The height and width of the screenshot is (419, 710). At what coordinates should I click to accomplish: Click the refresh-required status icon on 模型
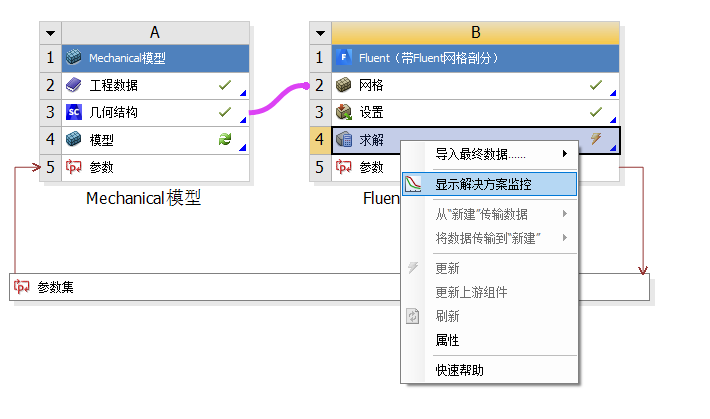pyautogui.click(x=225, y=140)
